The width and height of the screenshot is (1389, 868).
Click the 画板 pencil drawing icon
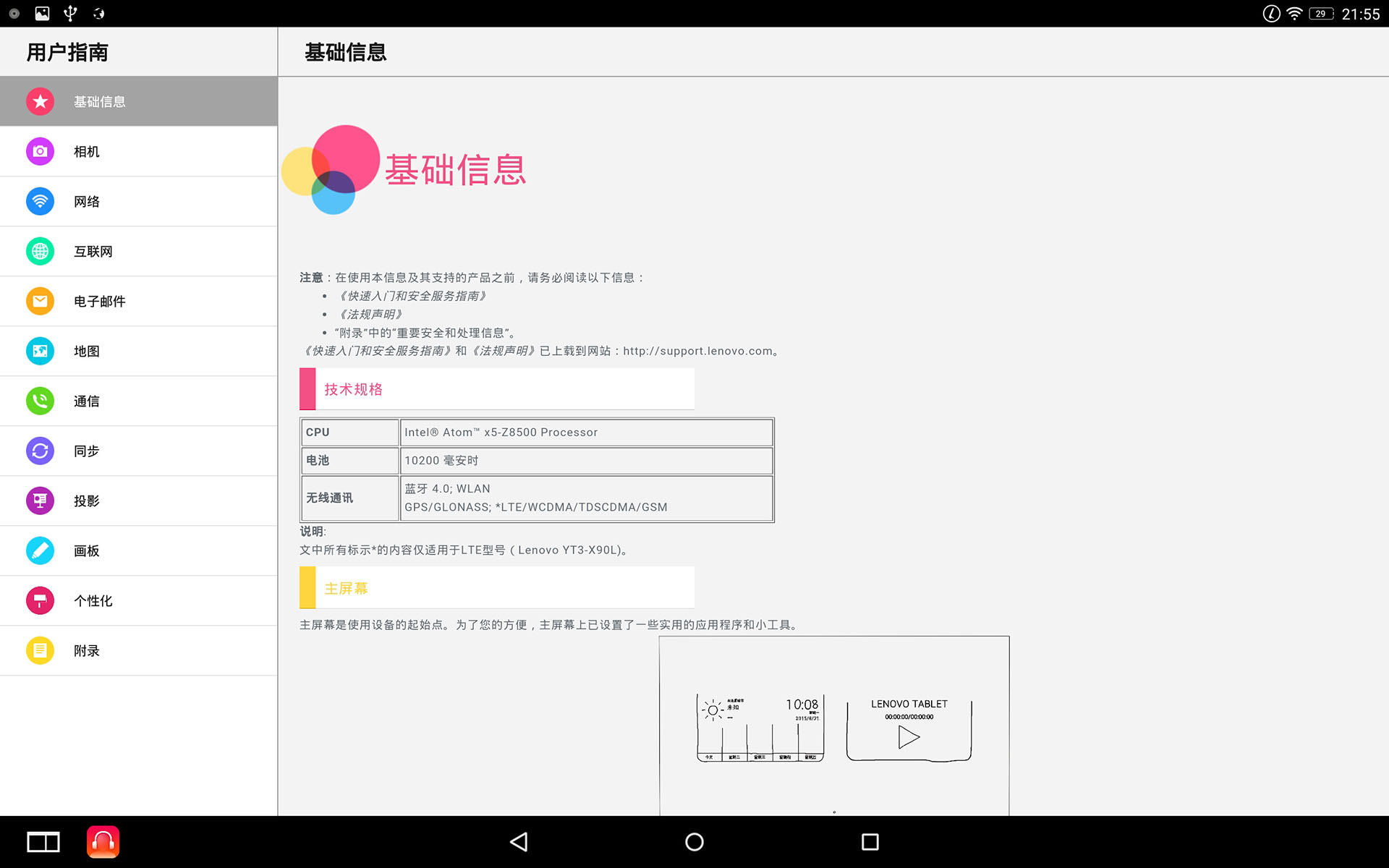(x=40, y=550)
